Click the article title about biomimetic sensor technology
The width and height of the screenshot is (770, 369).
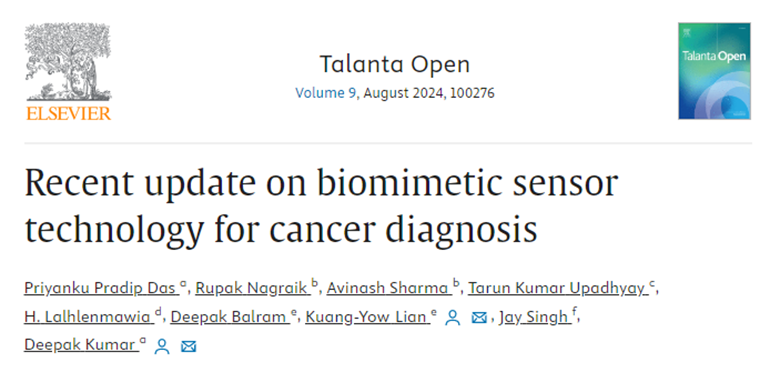(x=321, y=205)
